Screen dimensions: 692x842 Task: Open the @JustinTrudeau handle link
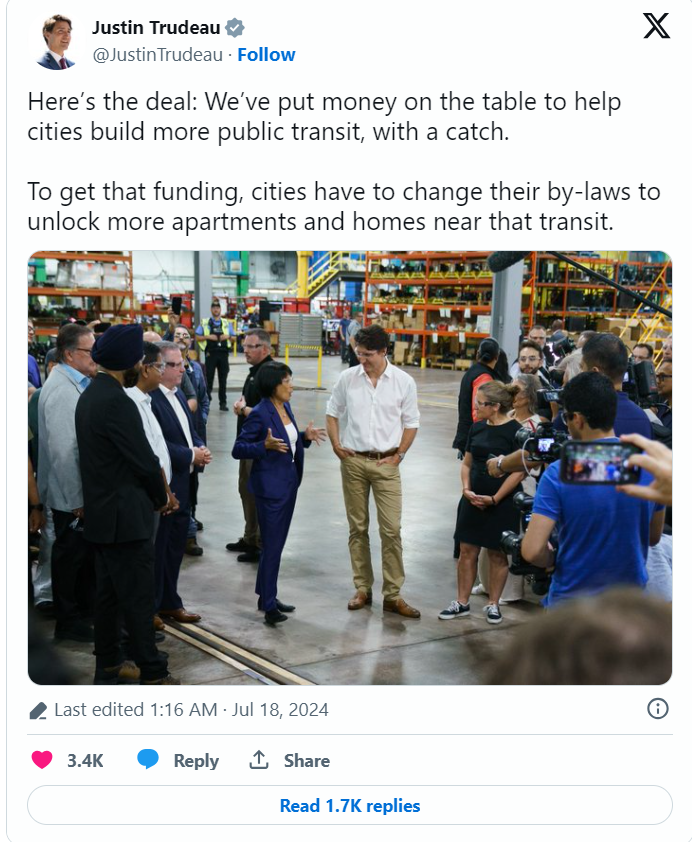(158, 55)
